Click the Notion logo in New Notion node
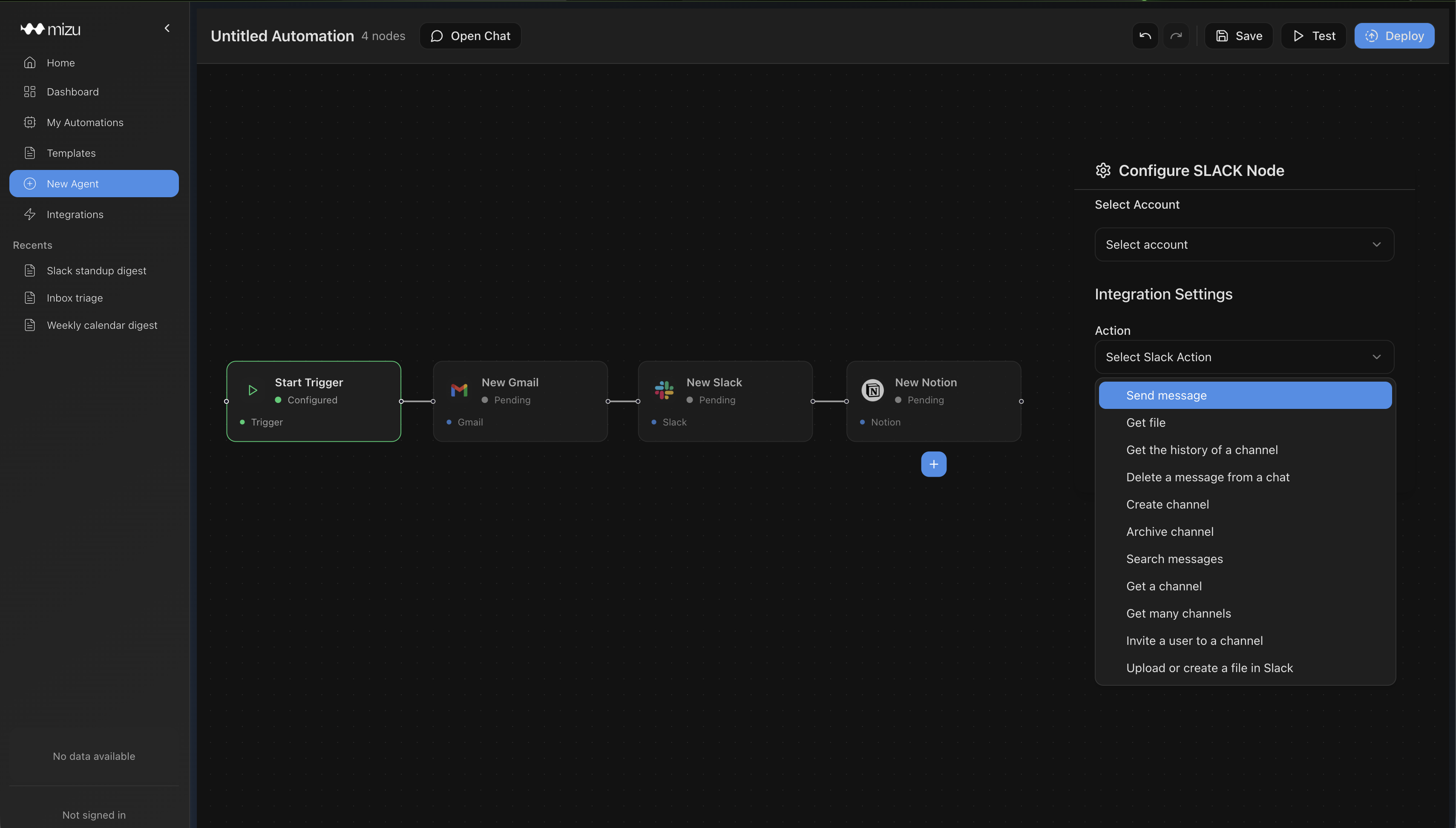 872,390
